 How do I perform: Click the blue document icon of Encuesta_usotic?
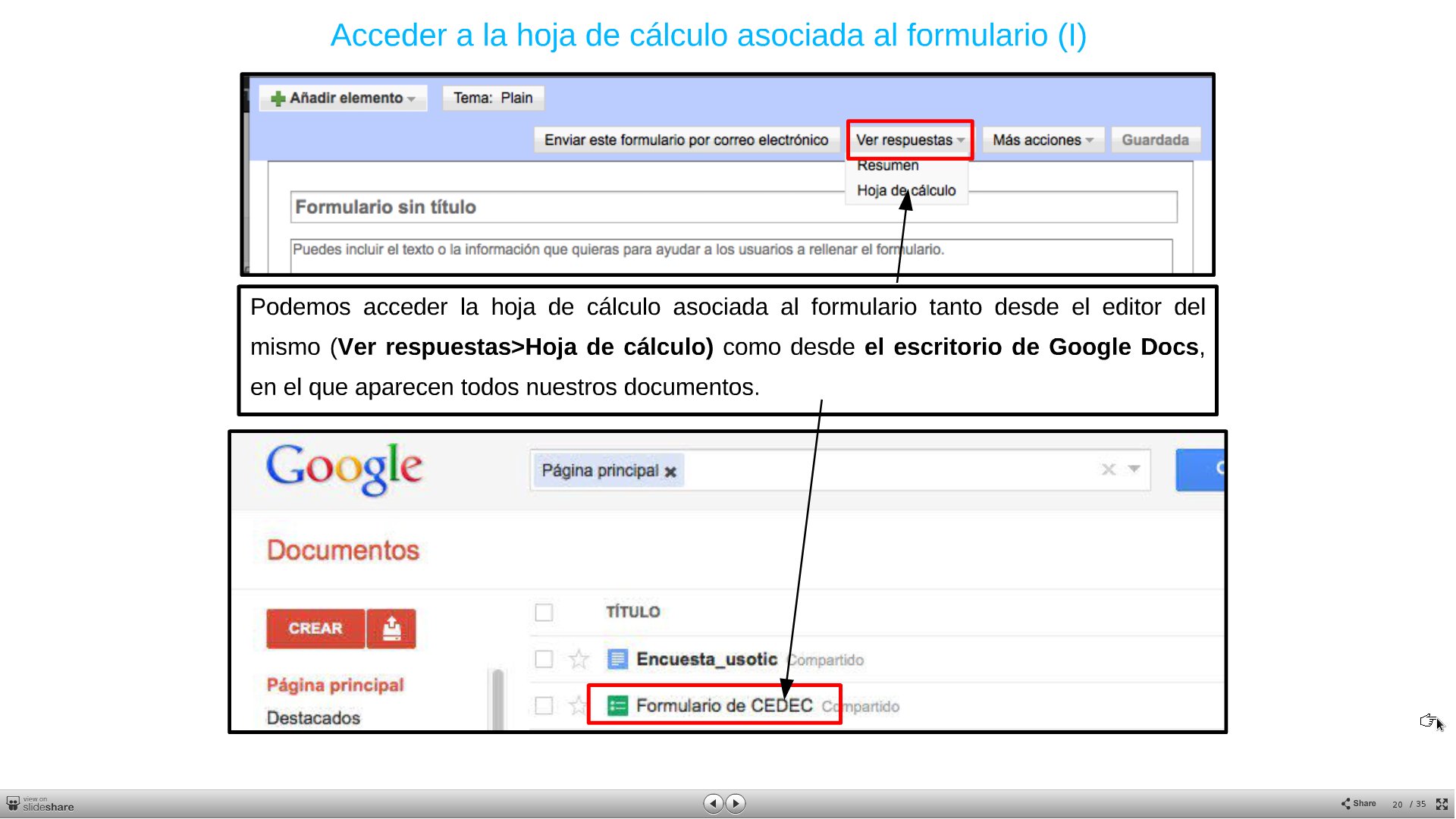tap(618, 659)
